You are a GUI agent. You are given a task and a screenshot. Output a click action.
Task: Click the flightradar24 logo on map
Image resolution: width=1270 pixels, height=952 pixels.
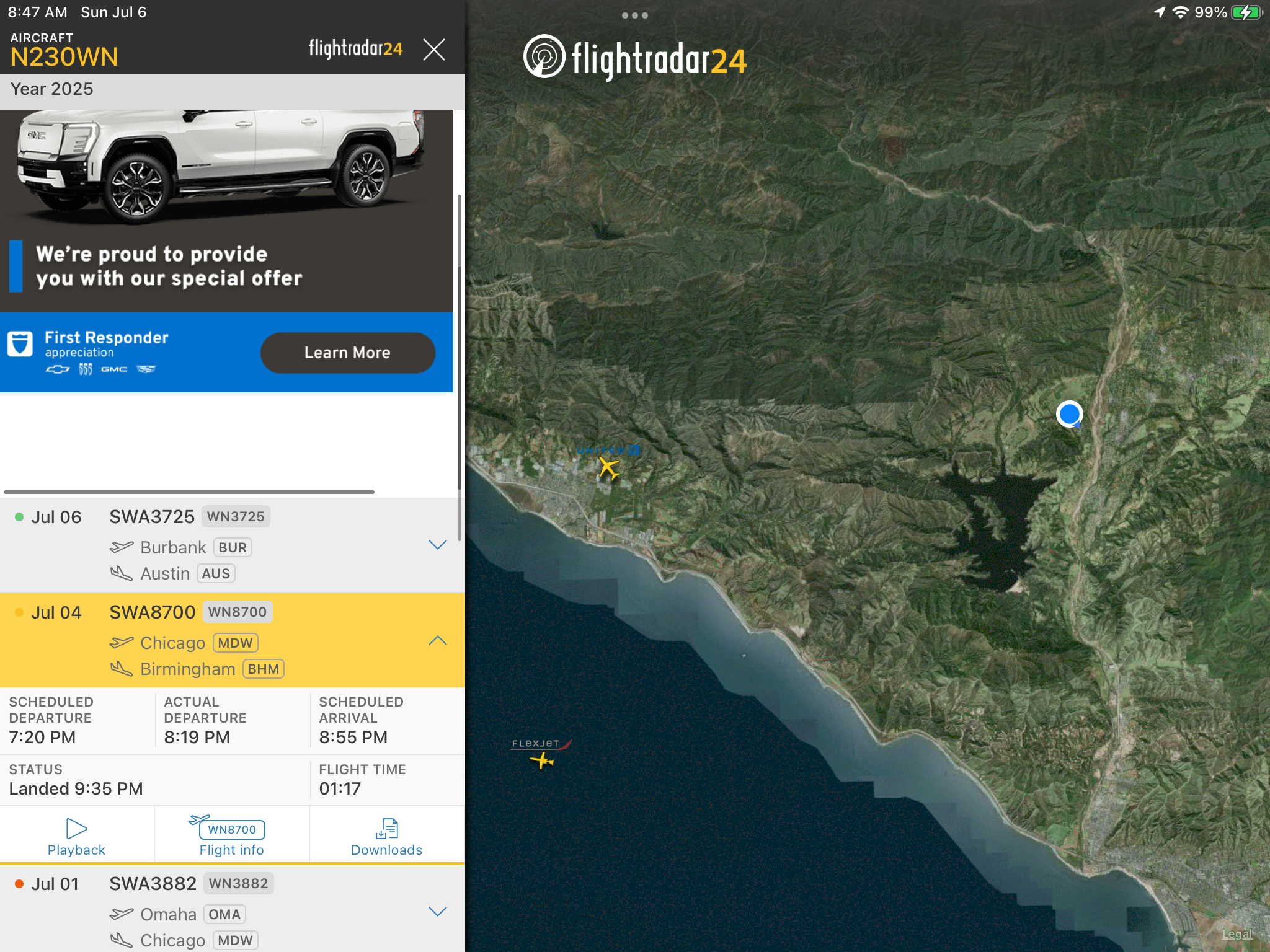634,58
